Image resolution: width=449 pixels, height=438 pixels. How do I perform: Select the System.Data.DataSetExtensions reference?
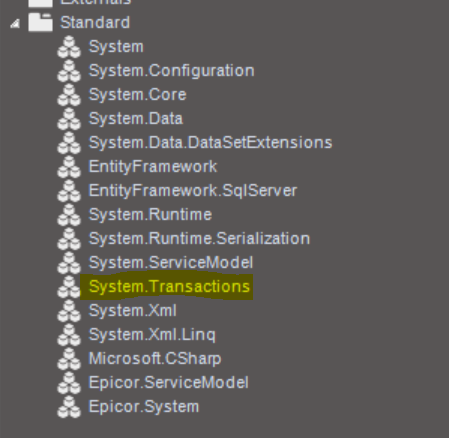click(210, 143)
